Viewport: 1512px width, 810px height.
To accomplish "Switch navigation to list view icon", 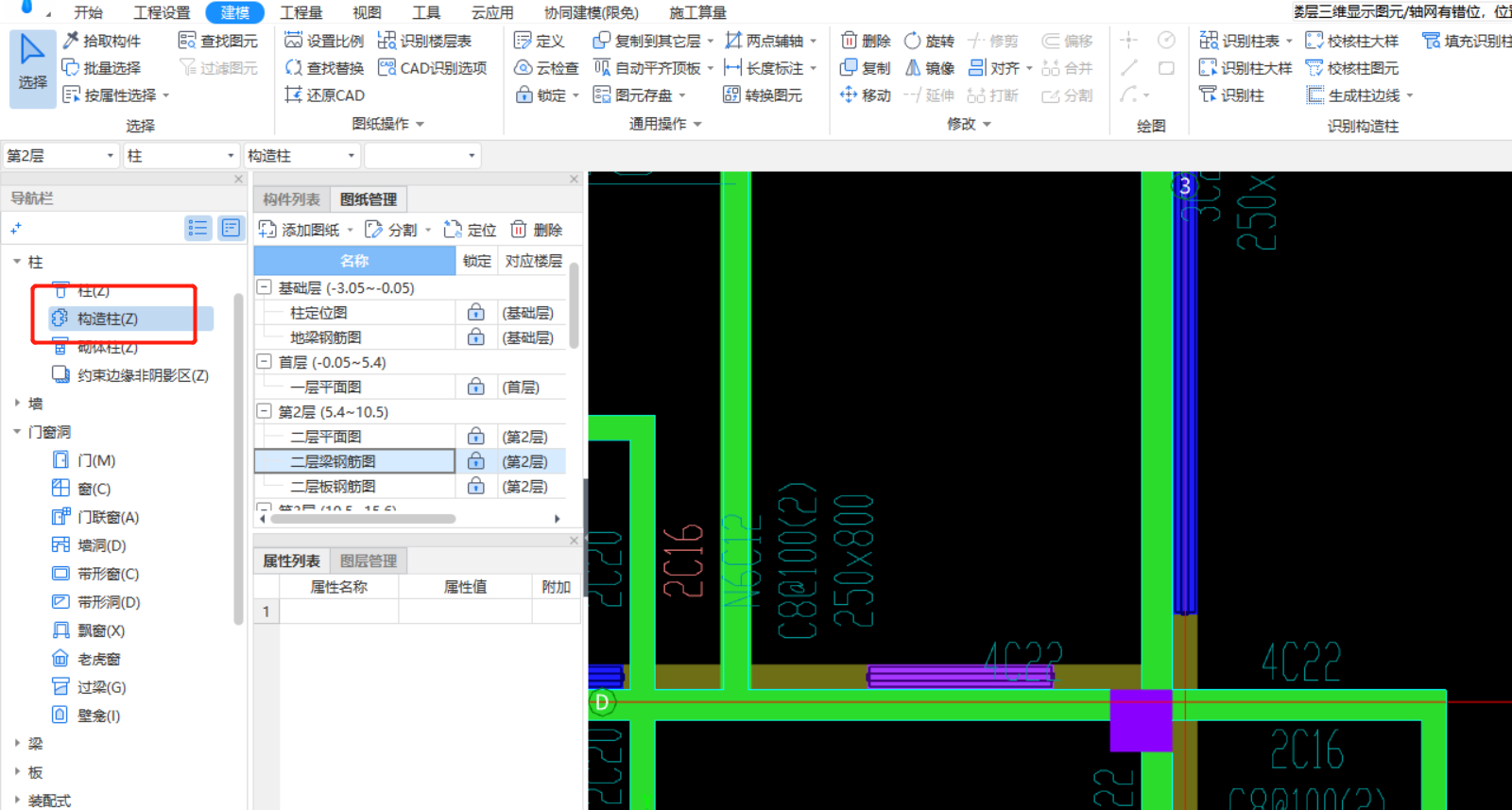I will pos(198,228).
